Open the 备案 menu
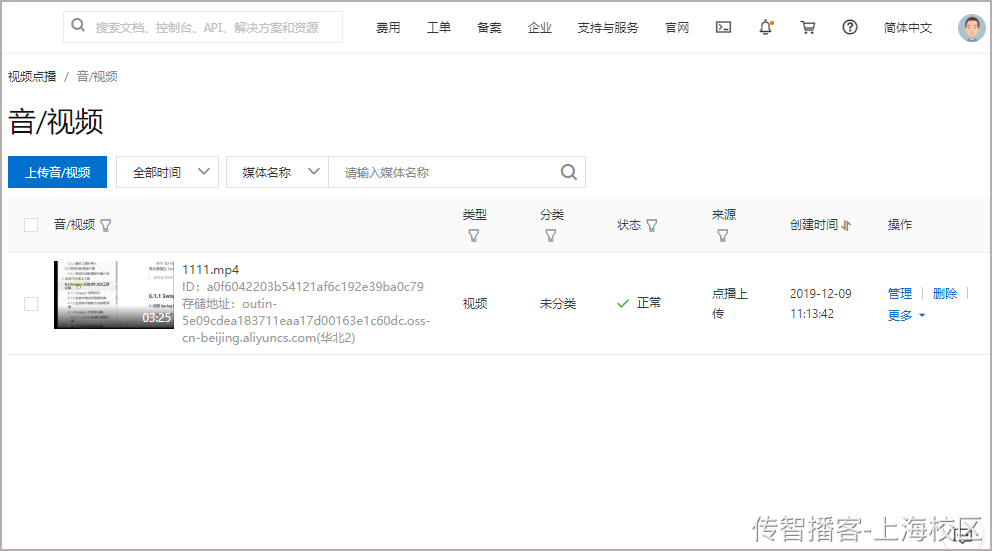992x551 pixels. (x=489, y=28)
